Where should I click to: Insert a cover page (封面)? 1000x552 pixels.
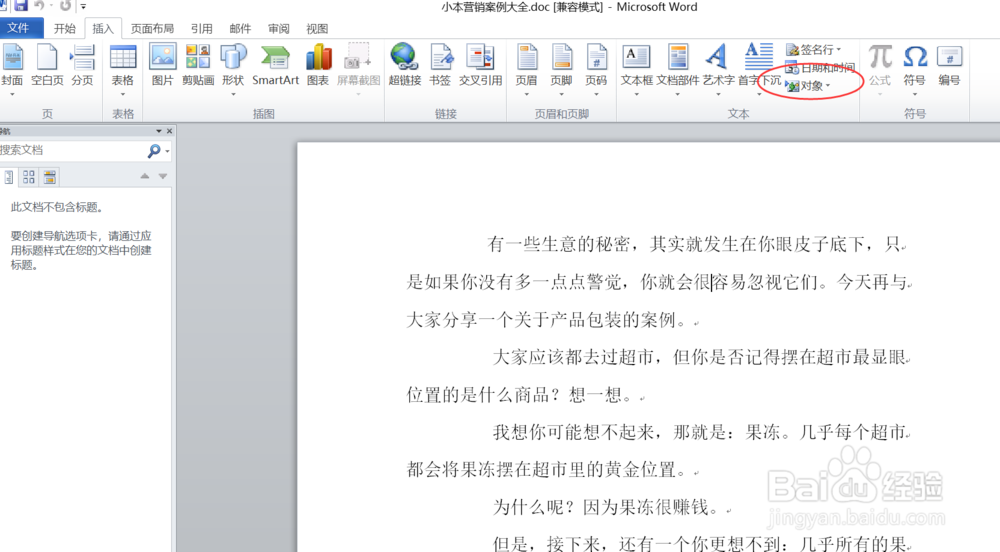pos(11,69)
